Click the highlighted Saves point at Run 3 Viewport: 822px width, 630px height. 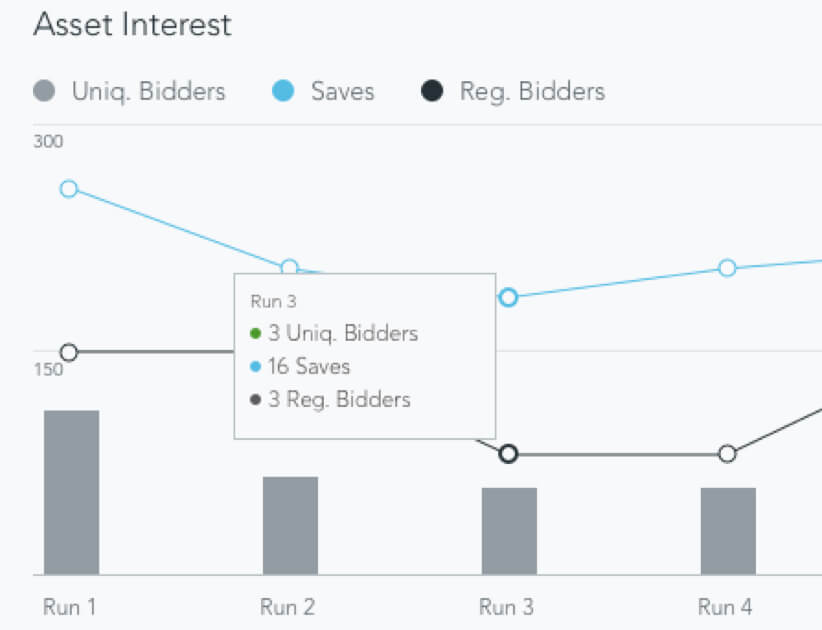point(508,297)
